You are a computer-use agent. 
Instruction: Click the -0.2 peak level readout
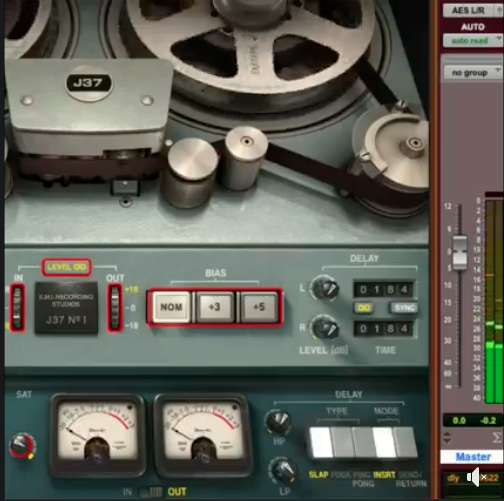[x=488, y=421]
